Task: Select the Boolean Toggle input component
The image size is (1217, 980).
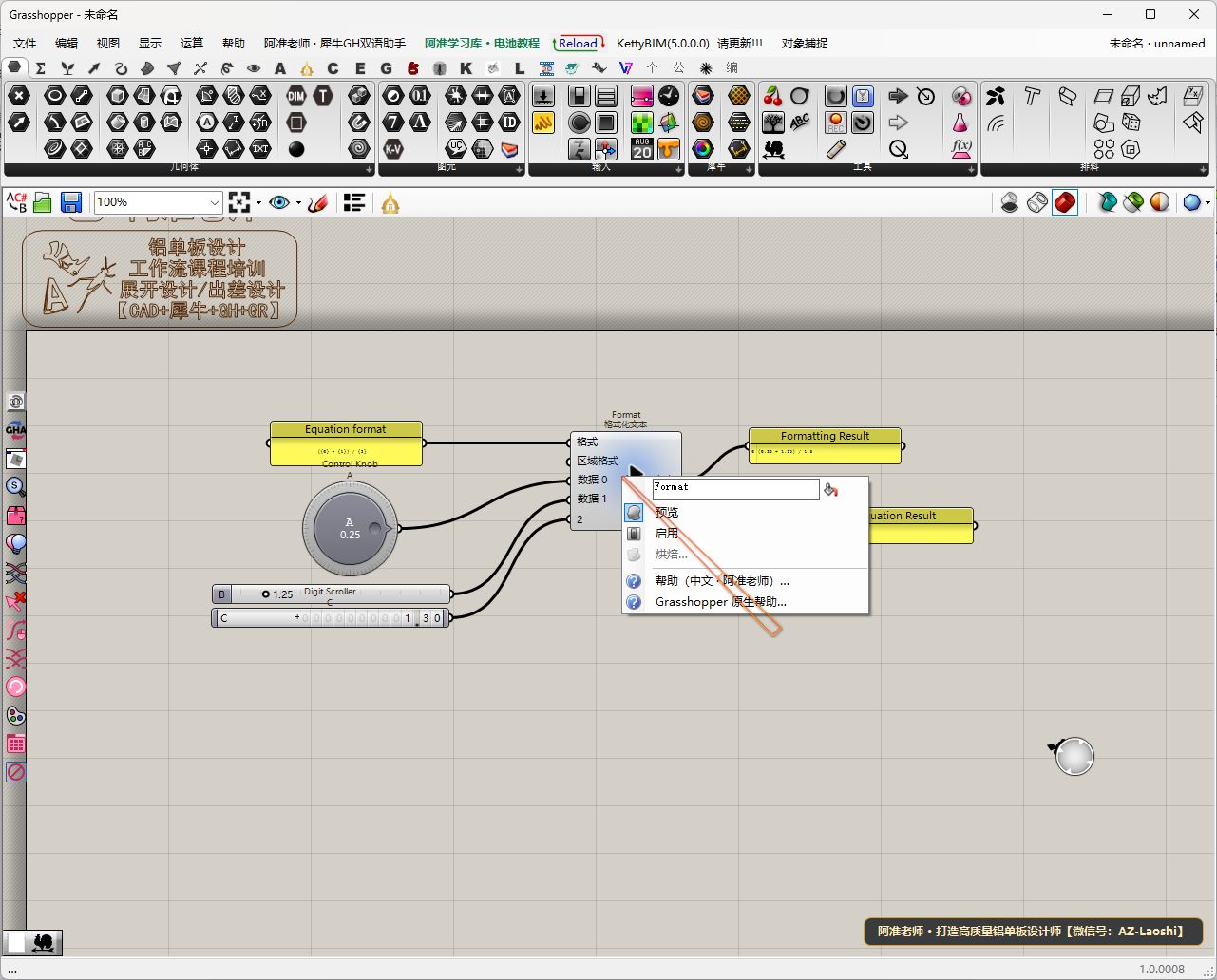Action: point(580,96)
